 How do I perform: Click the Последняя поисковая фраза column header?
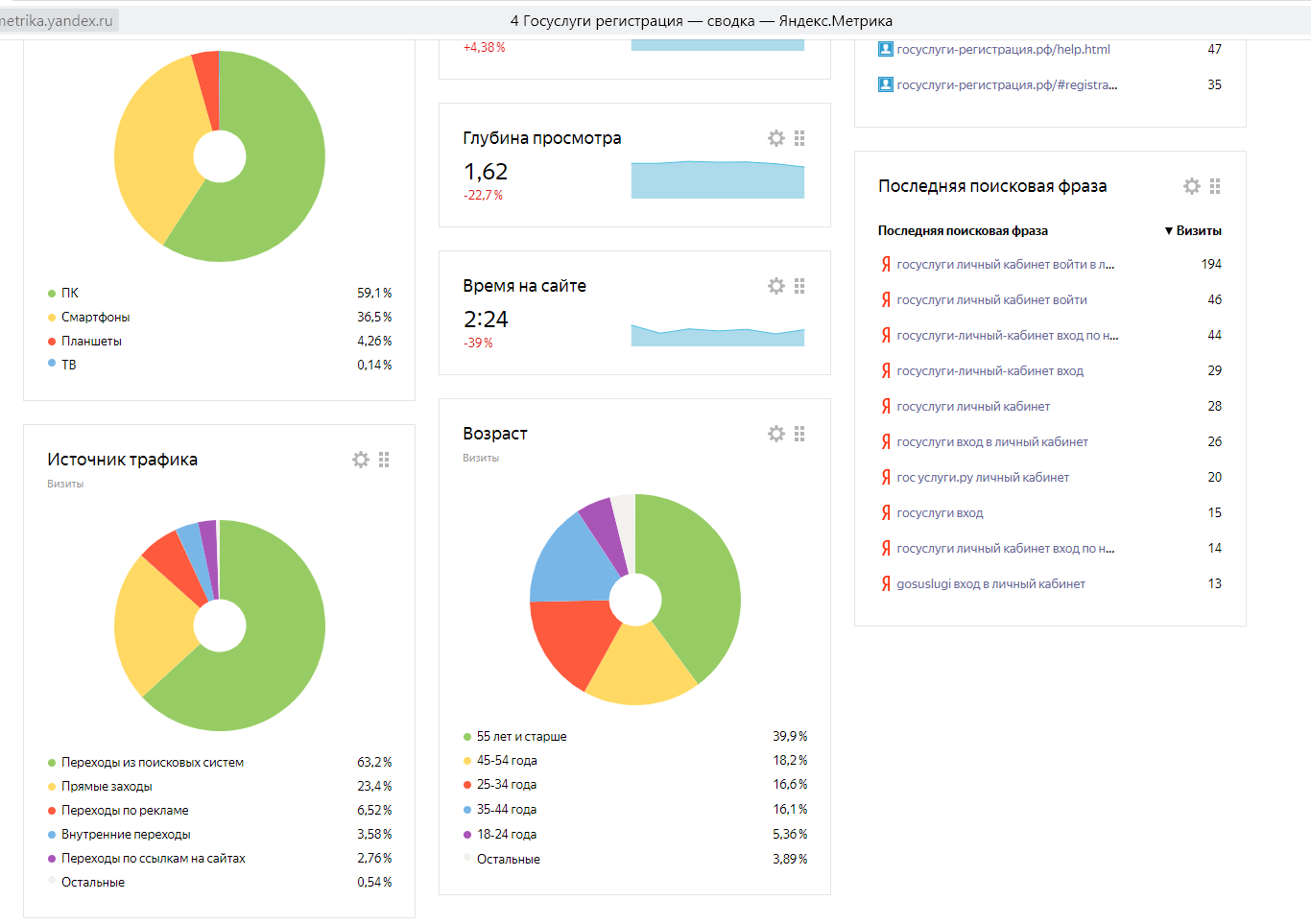tap(963, 230)
